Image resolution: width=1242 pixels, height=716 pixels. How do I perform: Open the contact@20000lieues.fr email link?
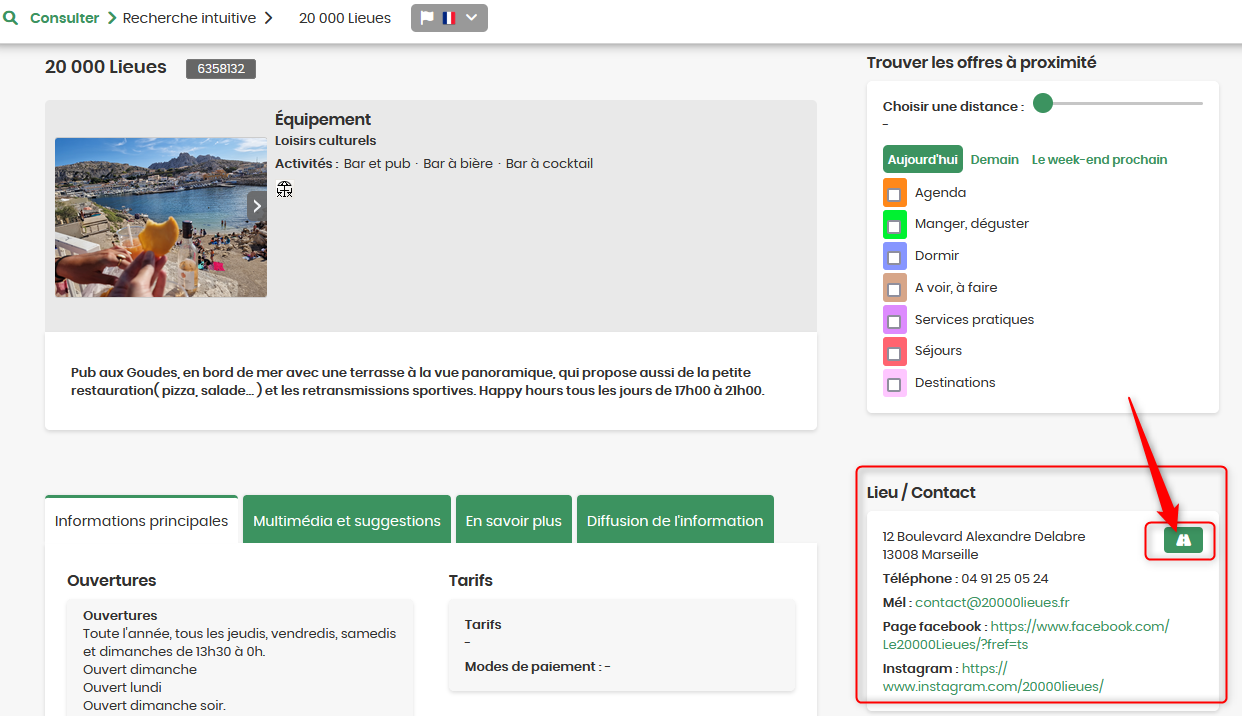[x=992, y=602]
